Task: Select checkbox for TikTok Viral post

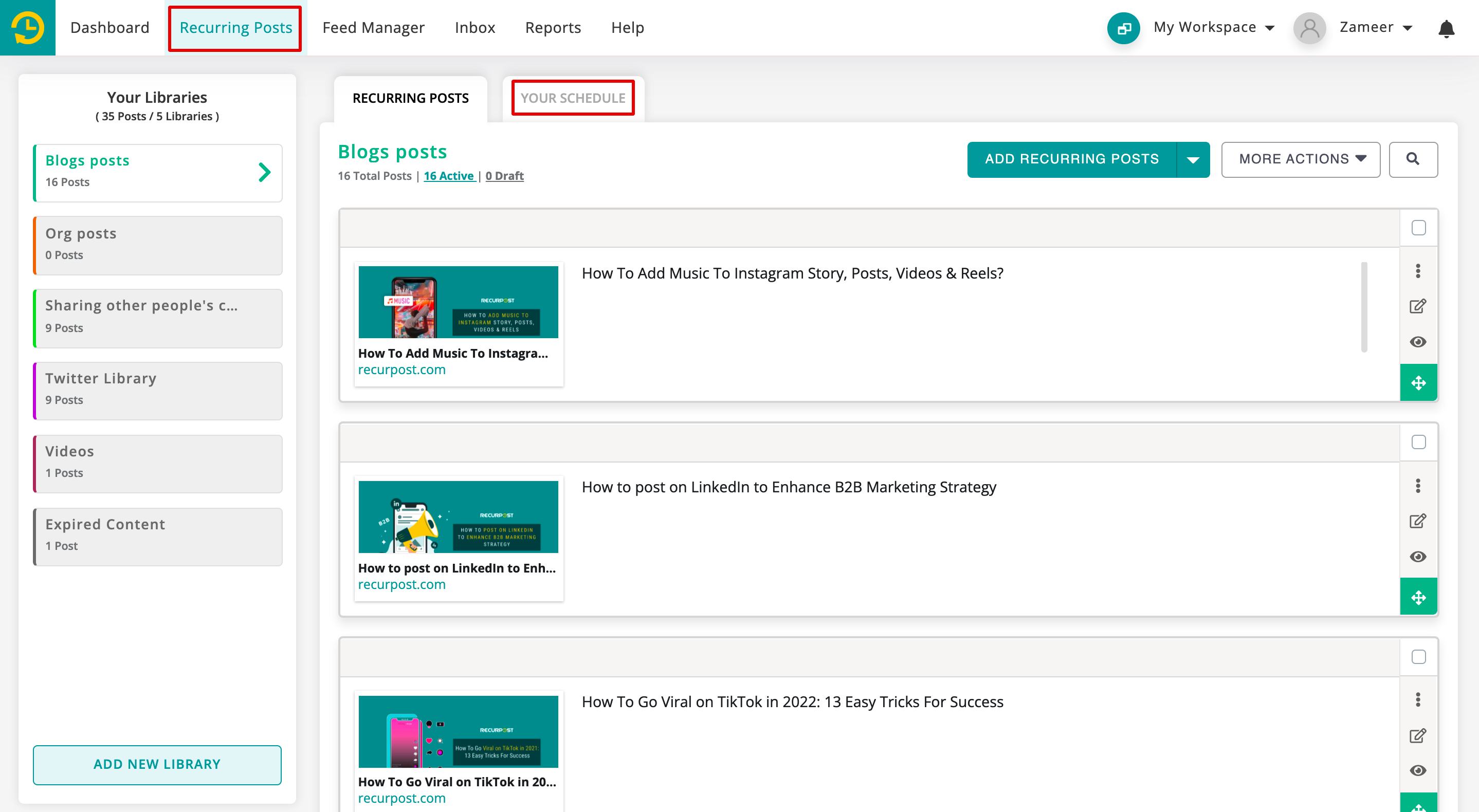Action: (1418, 657)
